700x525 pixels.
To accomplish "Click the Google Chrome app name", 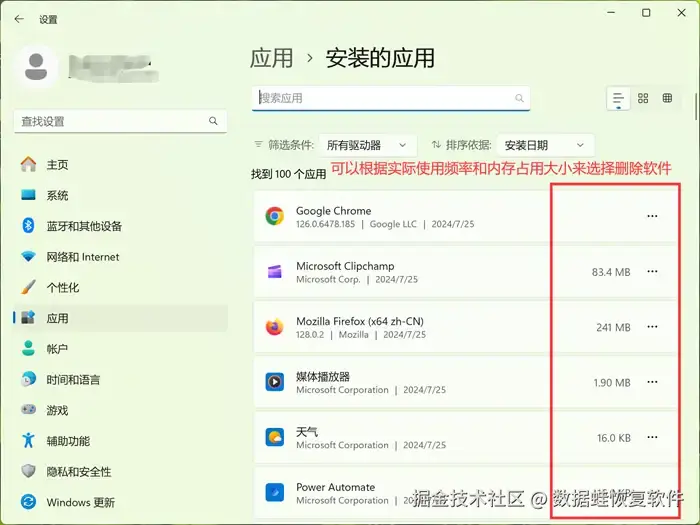I will pyautogui.click(x=333, y=211).
